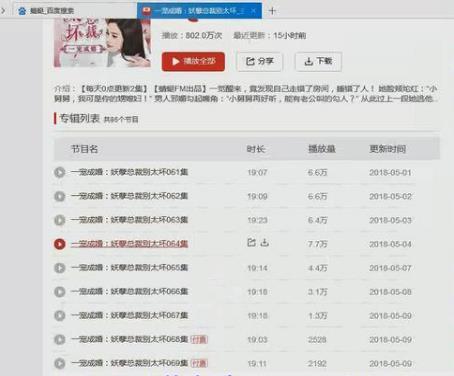This screenshot has width=454, height=376.
Task: Play episode 062 using its play icon
Action: tap(60, 196)
